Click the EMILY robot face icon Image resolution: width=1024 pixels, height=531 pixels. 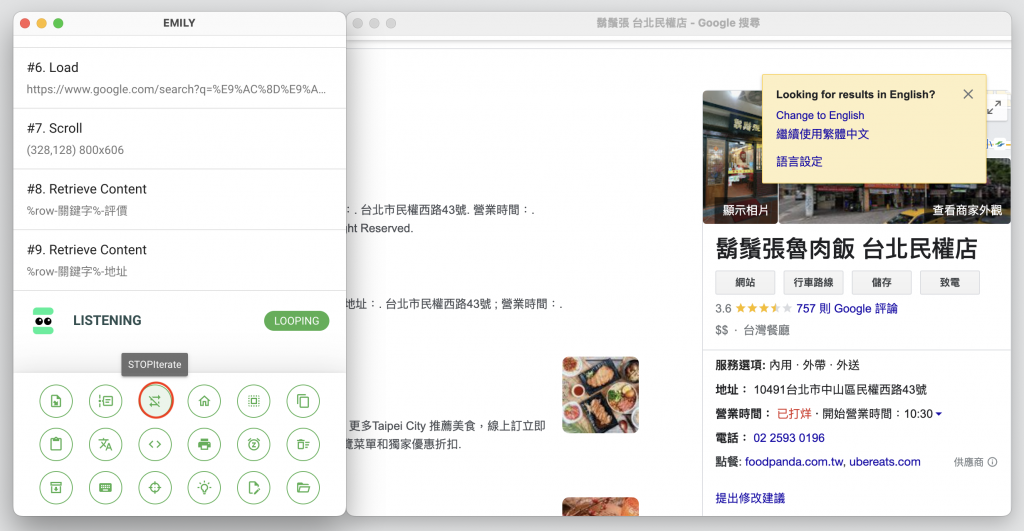click(x=43, y=321)
